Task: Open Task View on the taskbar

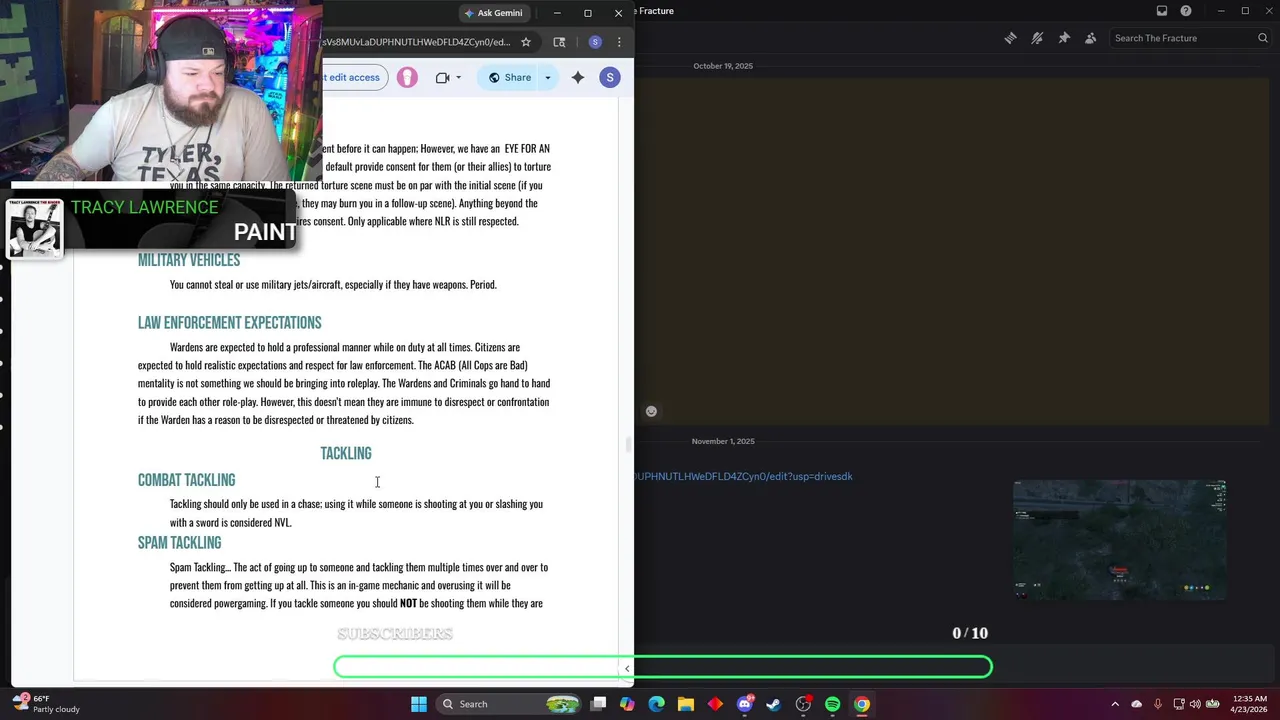Action: (598, 704)
